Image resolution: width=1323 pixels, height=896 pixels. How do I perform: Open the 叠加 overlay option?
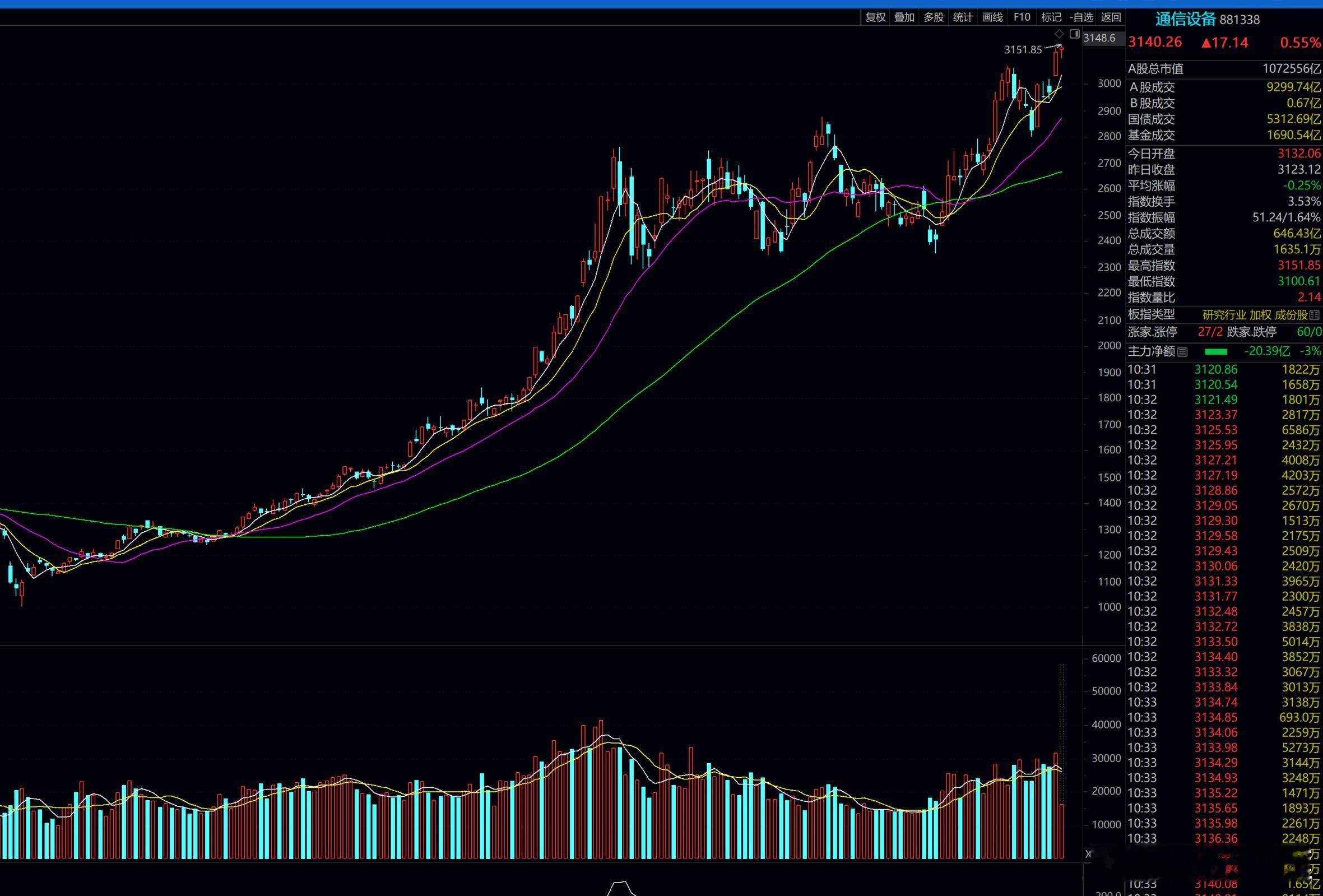click(904, 17)
